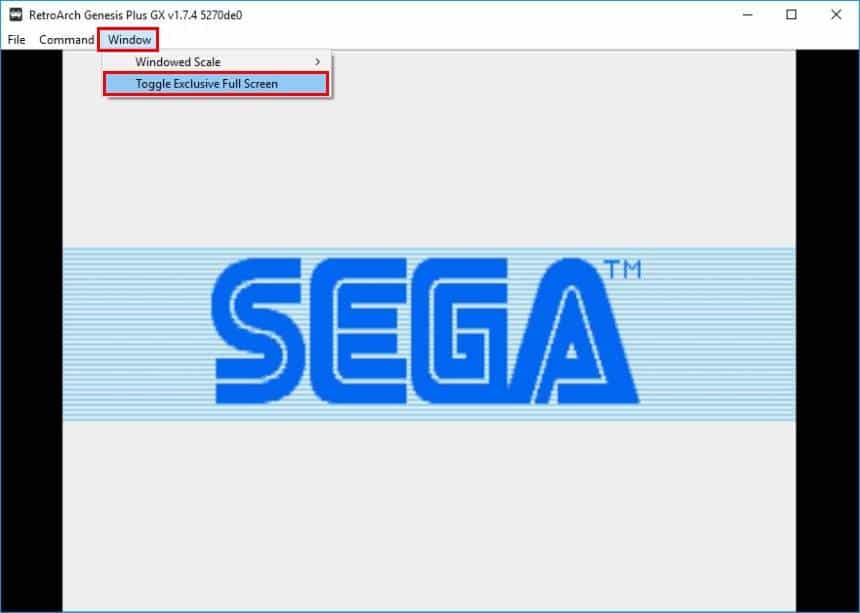The width and height of the screenshot is (860, 613).
Task: Click the SEGA logo in game view
Action: (x=426, y=331)
